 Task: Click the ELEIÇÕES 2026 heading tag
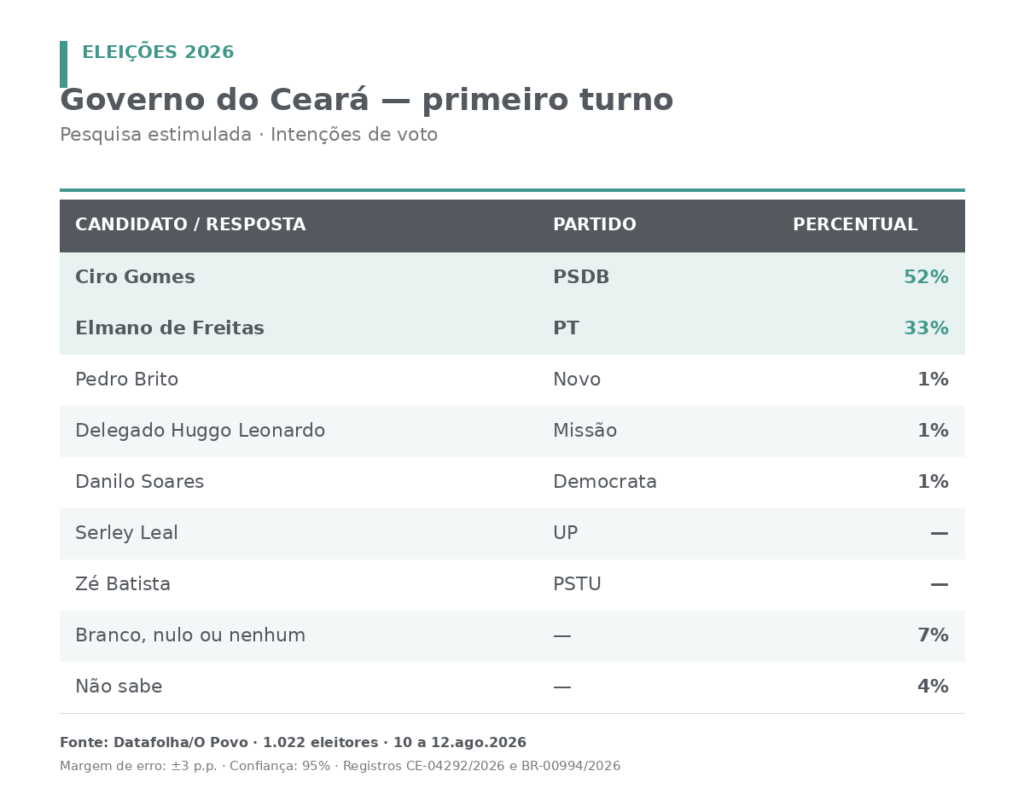(x=158, y=52)
